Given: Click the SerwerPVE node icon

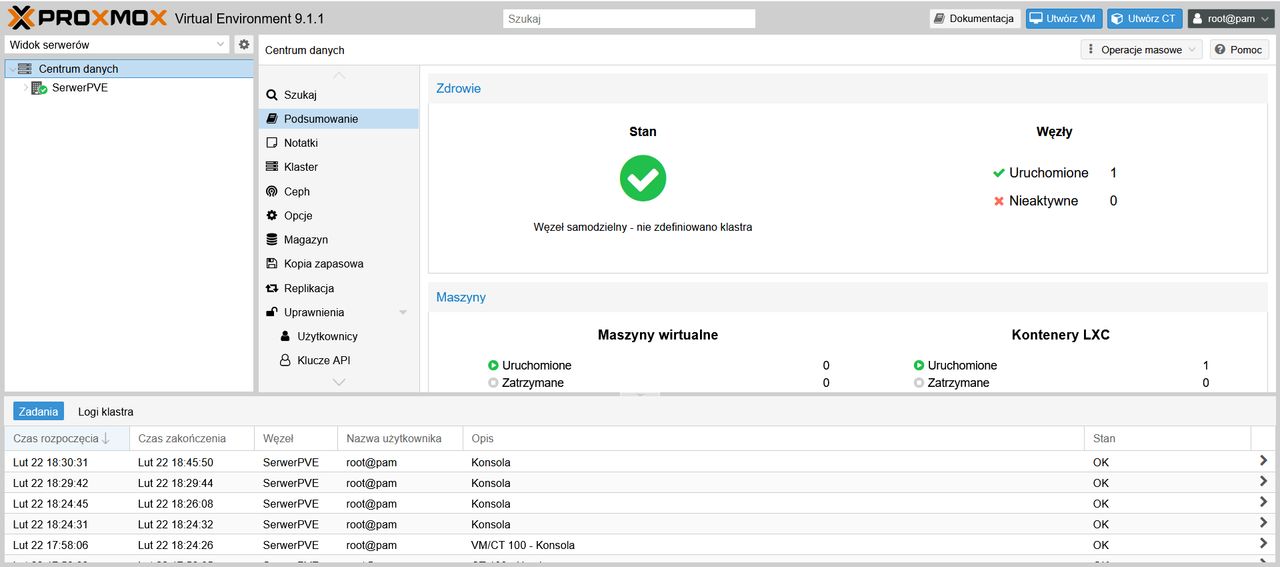Looking at the screenshot, I should 39,88.
